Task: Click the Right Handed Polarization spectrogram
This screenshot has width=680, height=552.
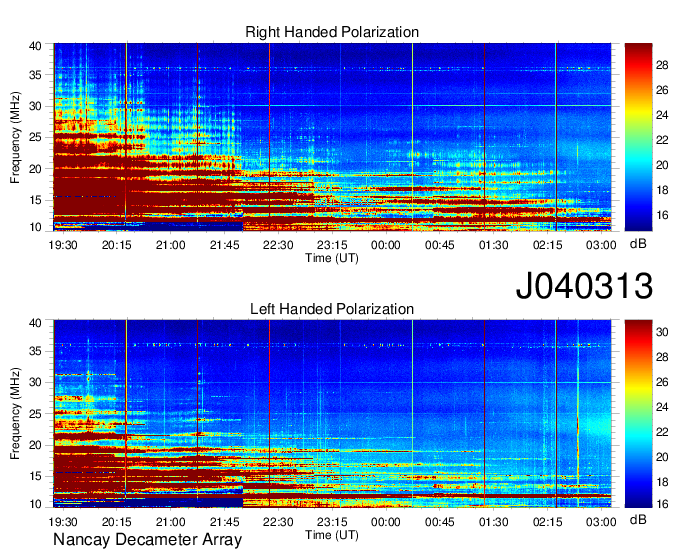Action: click(x=332, y=137)
